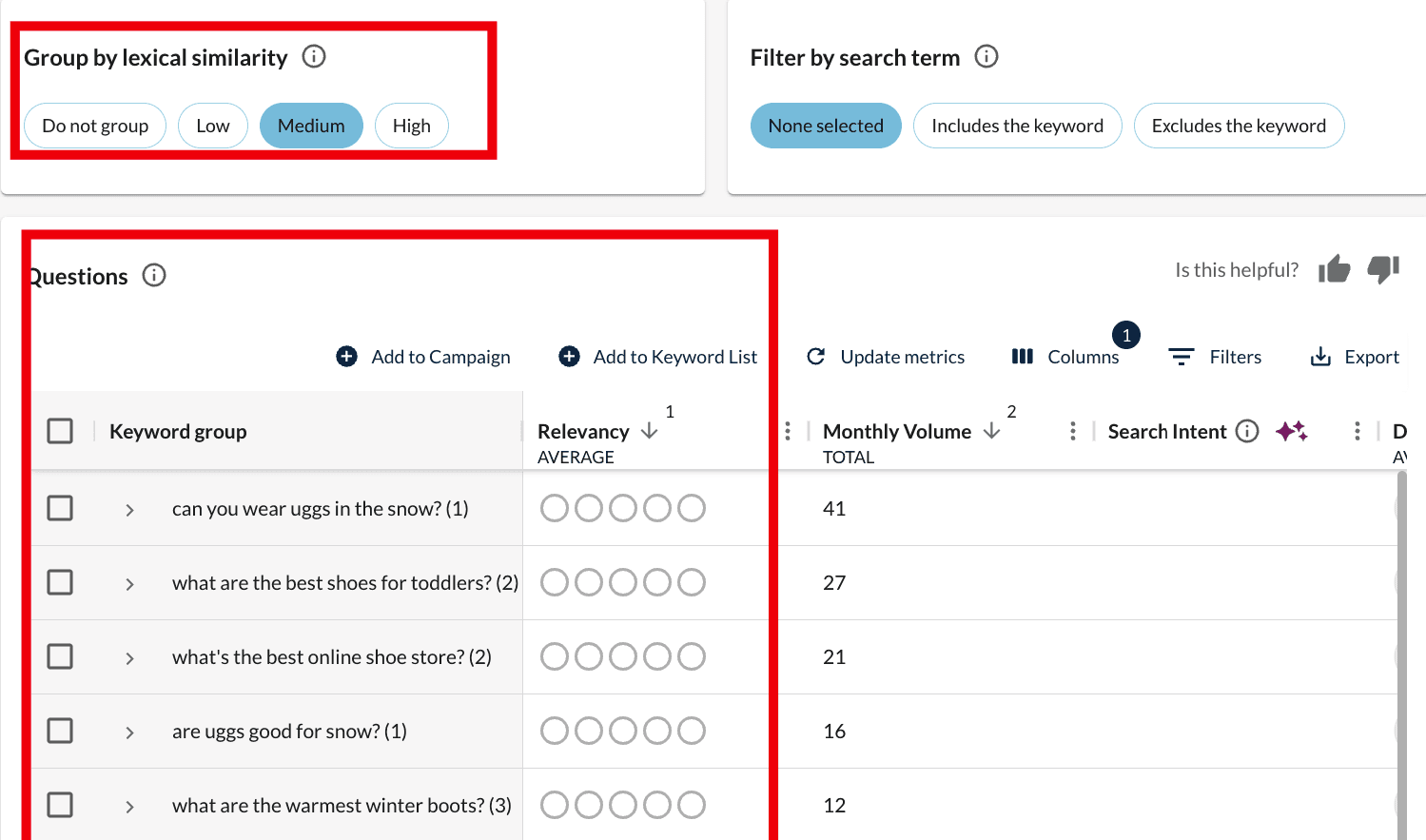Select the "what's the best online shoe store?" checkbox
This screenshot has height=840, width=1426.
[x=60, y=656]
